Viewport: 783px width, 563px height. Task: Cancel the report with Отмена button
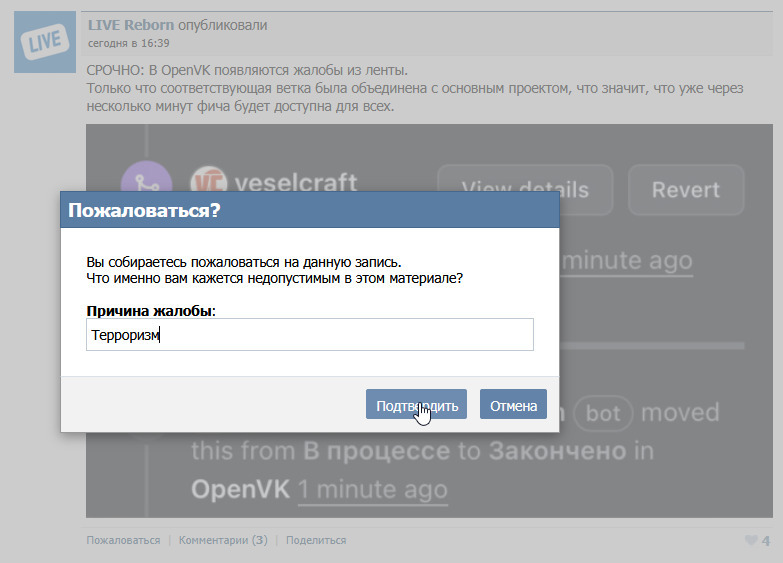513,404
